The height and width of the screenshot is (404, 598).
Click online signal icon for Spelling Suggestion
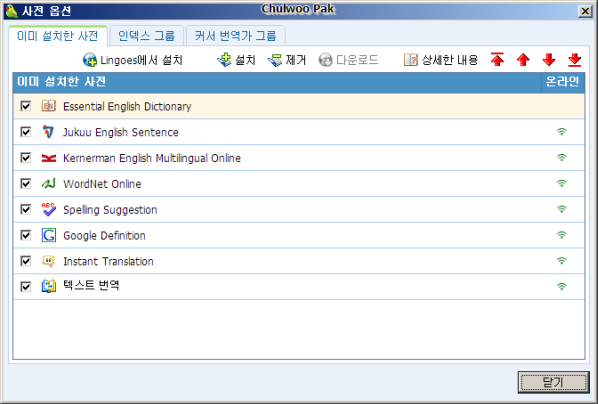(561, 209)
